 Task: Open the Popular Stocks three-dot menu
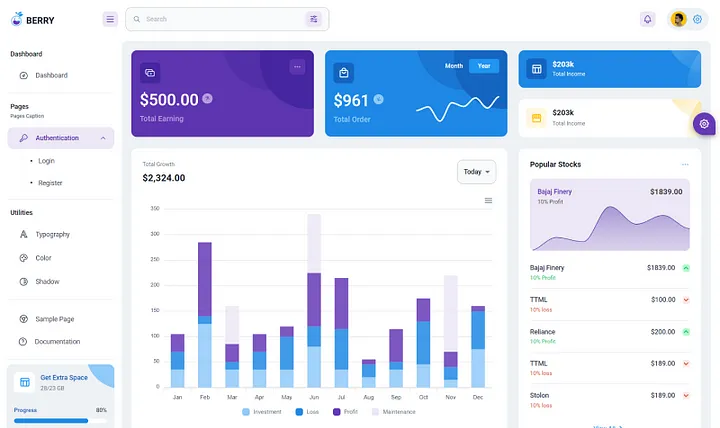(x=685, y=164)
